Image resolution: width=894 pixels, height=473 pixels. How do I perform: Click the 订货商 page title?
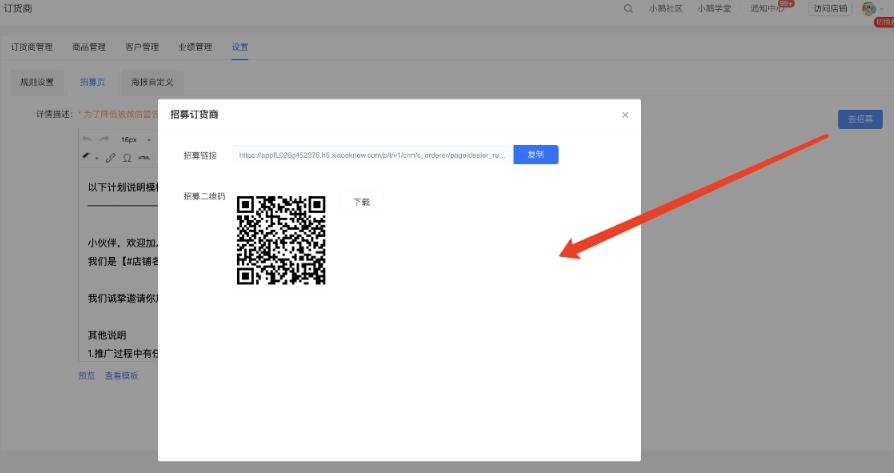pyautogui.click(x=18, y=9)
